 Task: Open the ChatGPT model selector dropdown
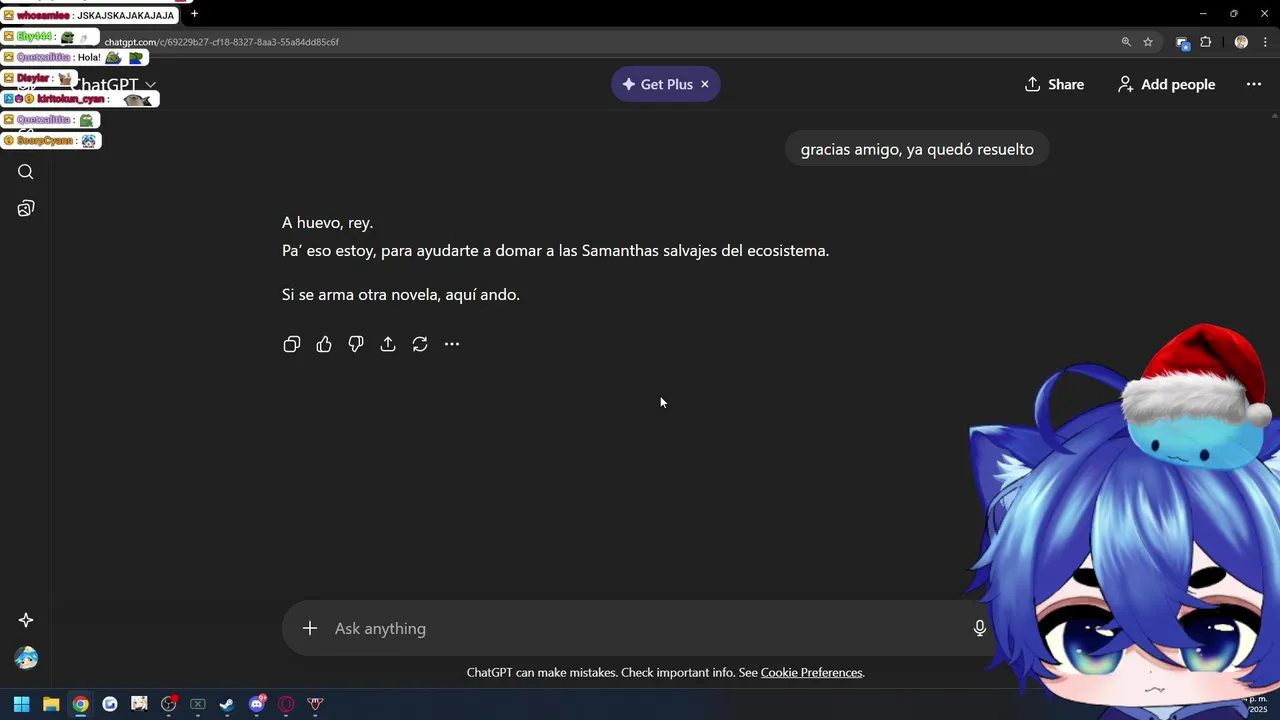pyautogui.click(x=114, y=85)
